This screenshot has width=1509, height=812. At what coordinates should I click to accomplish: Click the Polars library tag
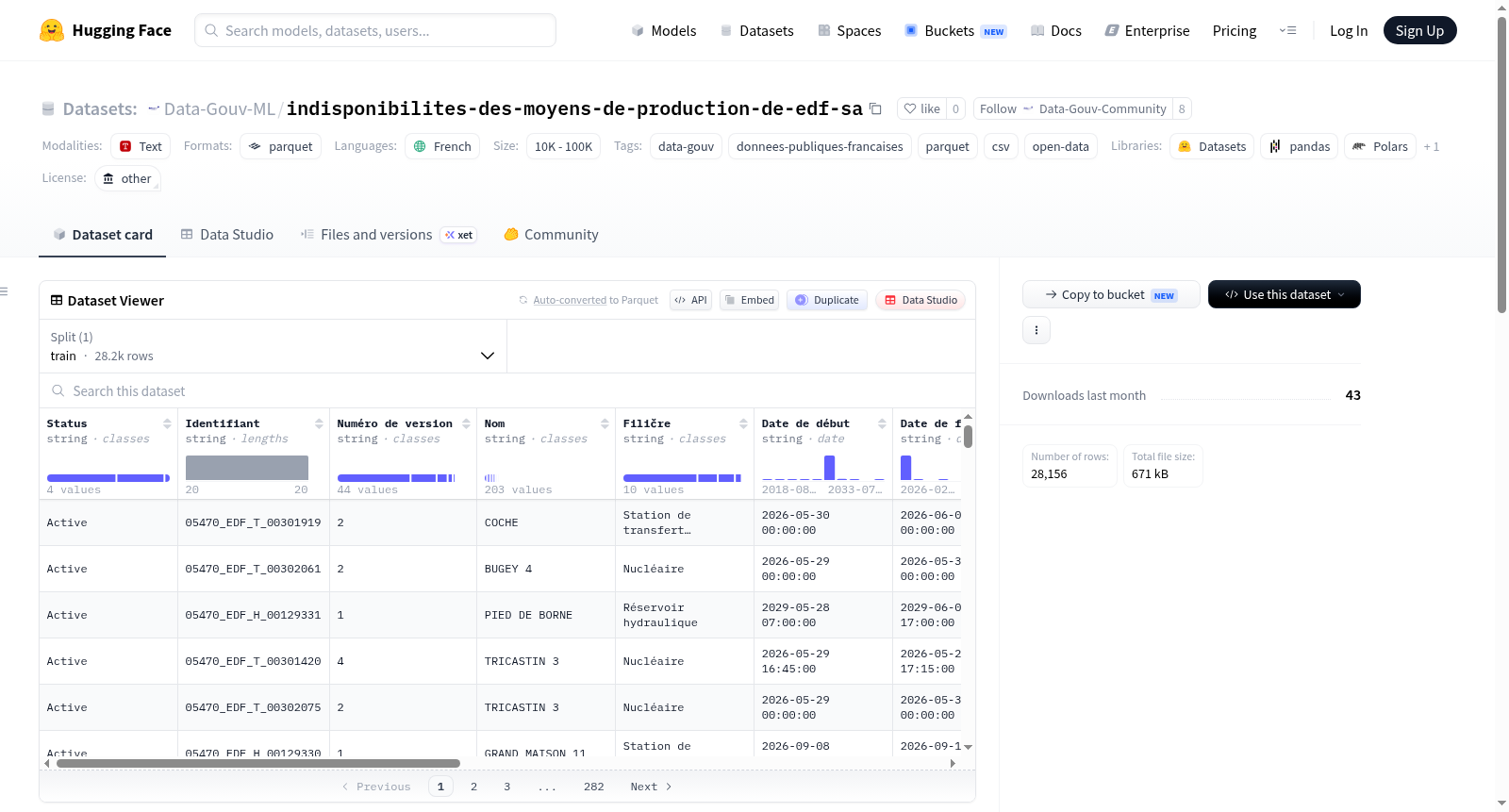point(1380,146)
